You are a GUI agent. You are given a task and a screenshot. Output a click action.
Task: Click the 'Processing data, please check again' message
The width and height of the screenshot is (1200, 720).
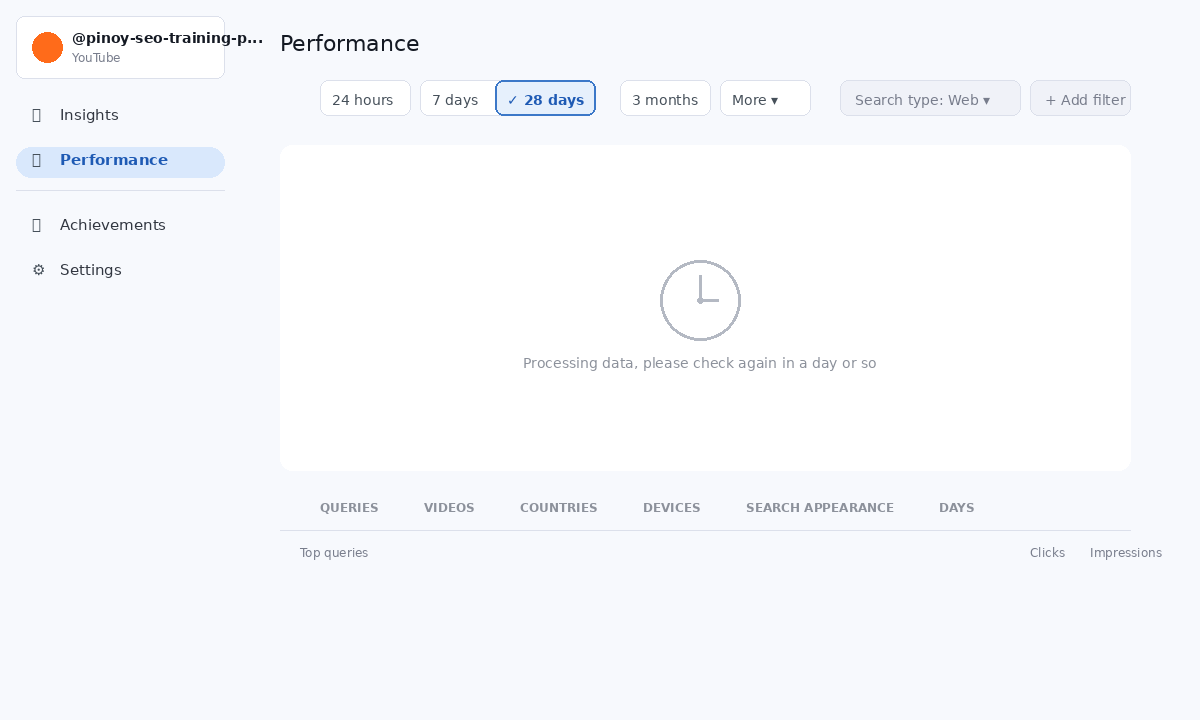(x=700, y=363)
